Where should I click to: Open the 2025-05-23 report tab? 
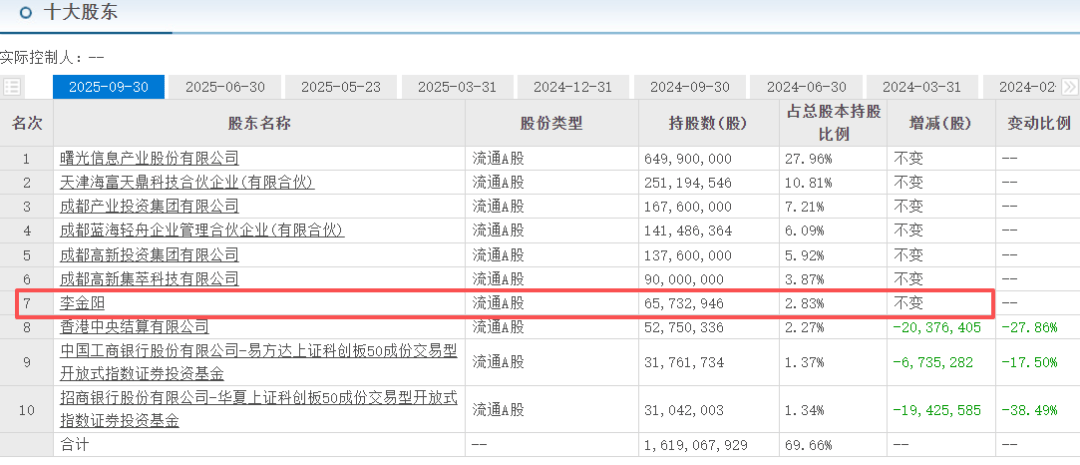click(x=341, y=87)
